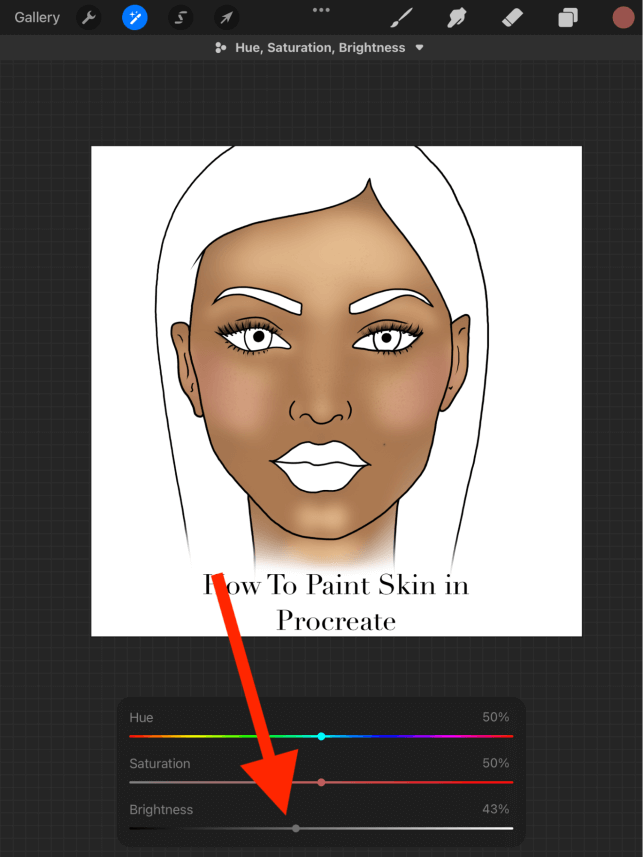Image resolution: width=643 pixels, height=857 pixels.
Task: Open the Adjustments magic wand menu
Action: (x=135, y=18)
